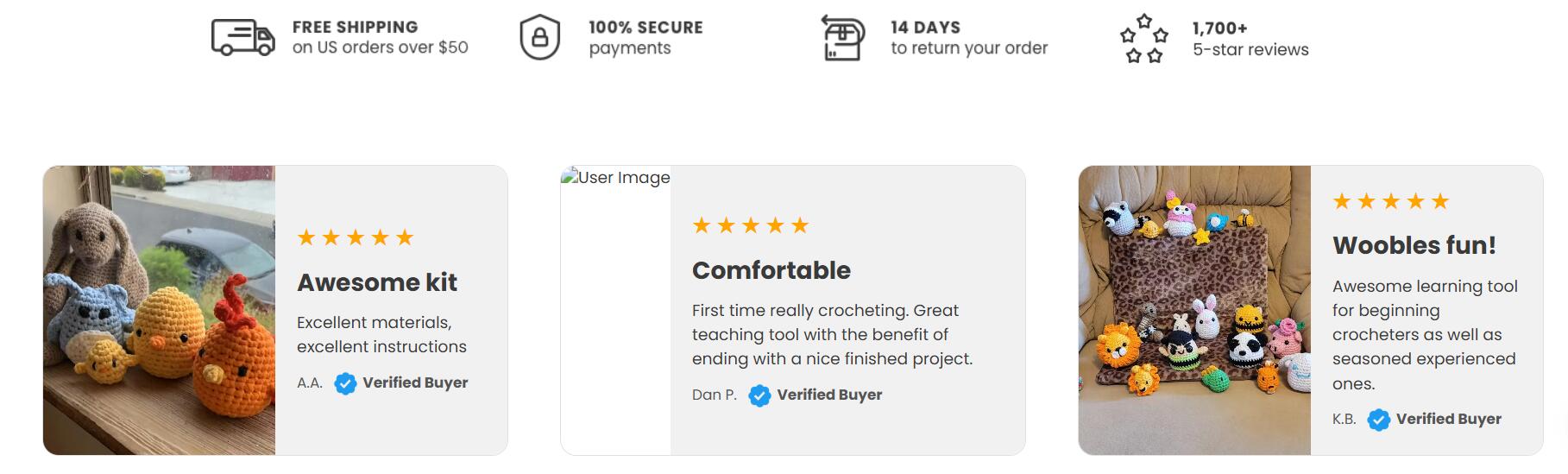The image size is (1568, 474).
Task: Click "1,700+" reviews count text
Action: click(1219, 28)
